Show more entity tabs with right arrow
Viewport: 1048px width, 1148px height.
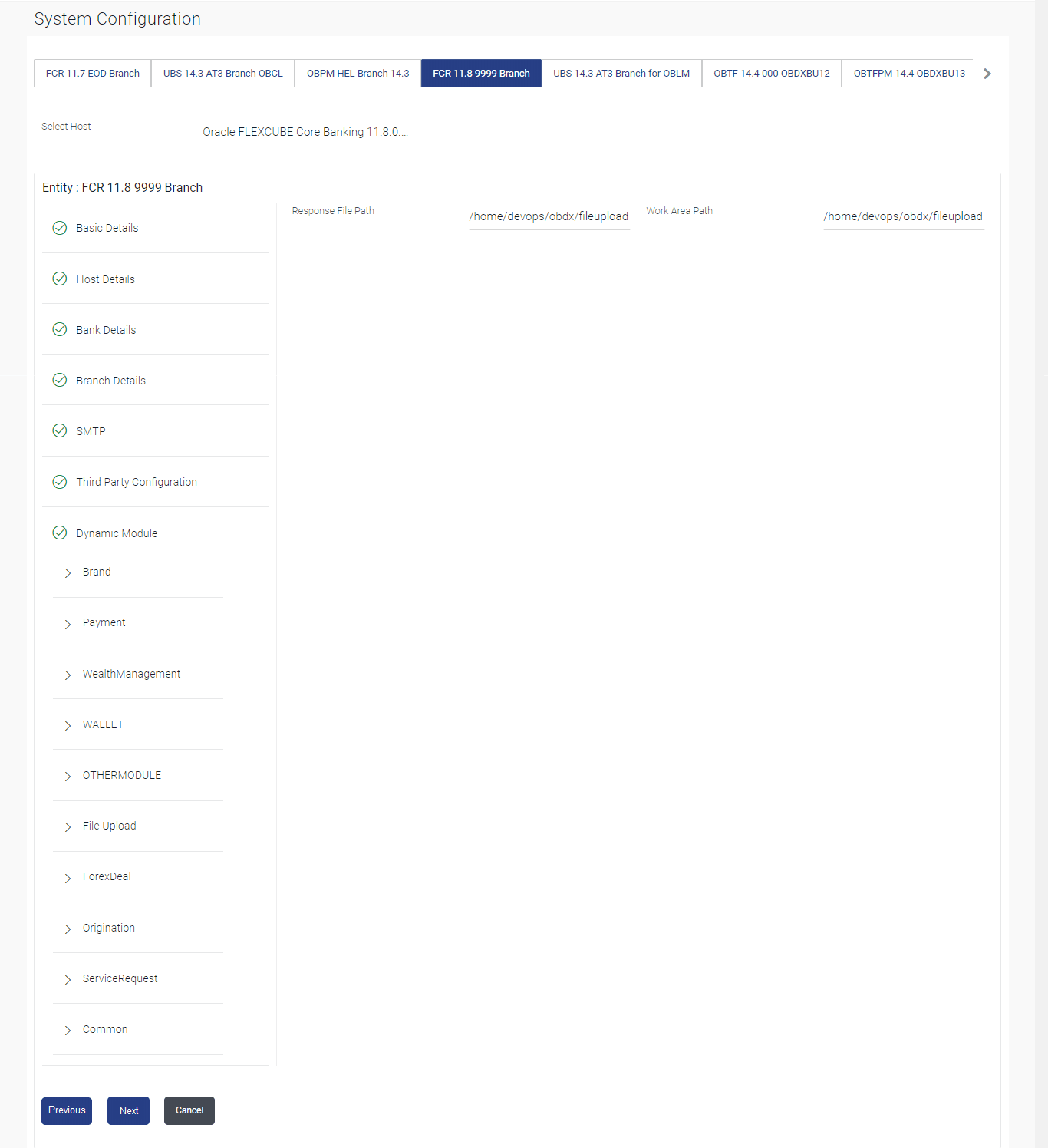(987, 74)
